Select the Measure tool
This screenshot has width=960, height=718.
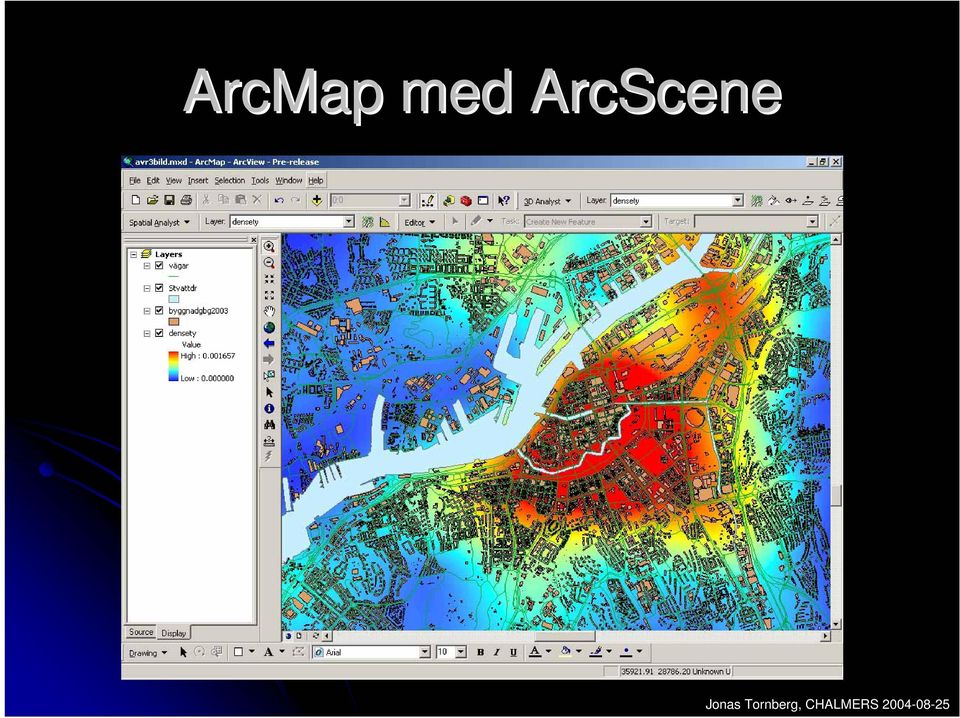(269, 441)
